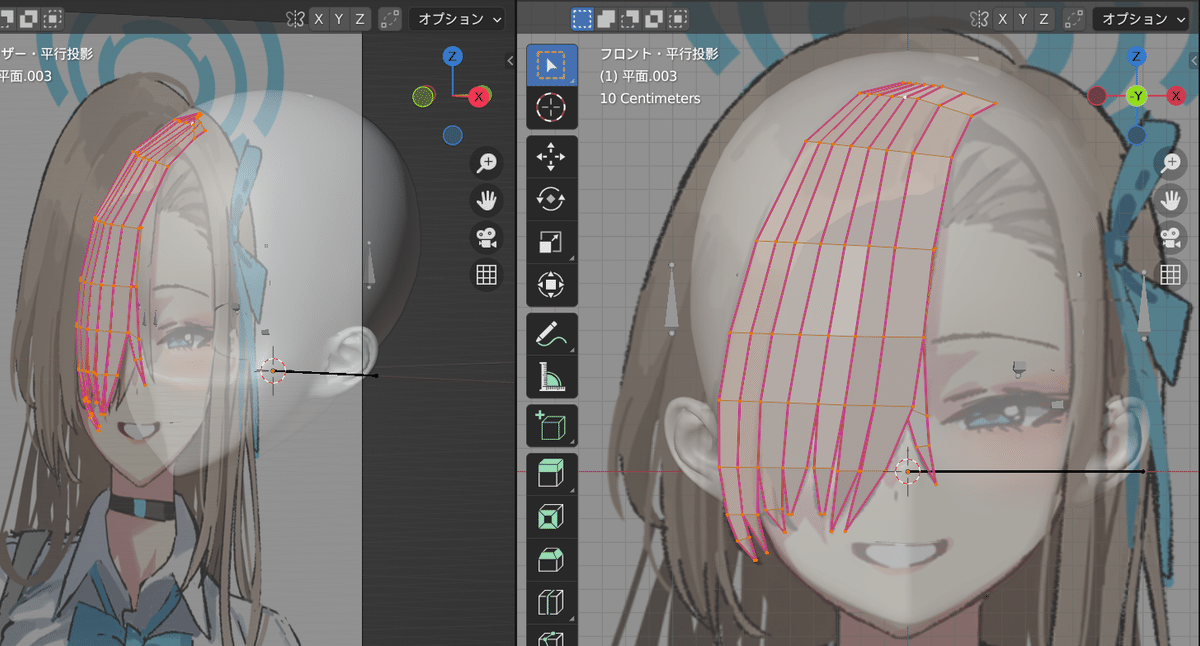Click the red X axis labelled on front viewport gizmo

point(1177,96)
